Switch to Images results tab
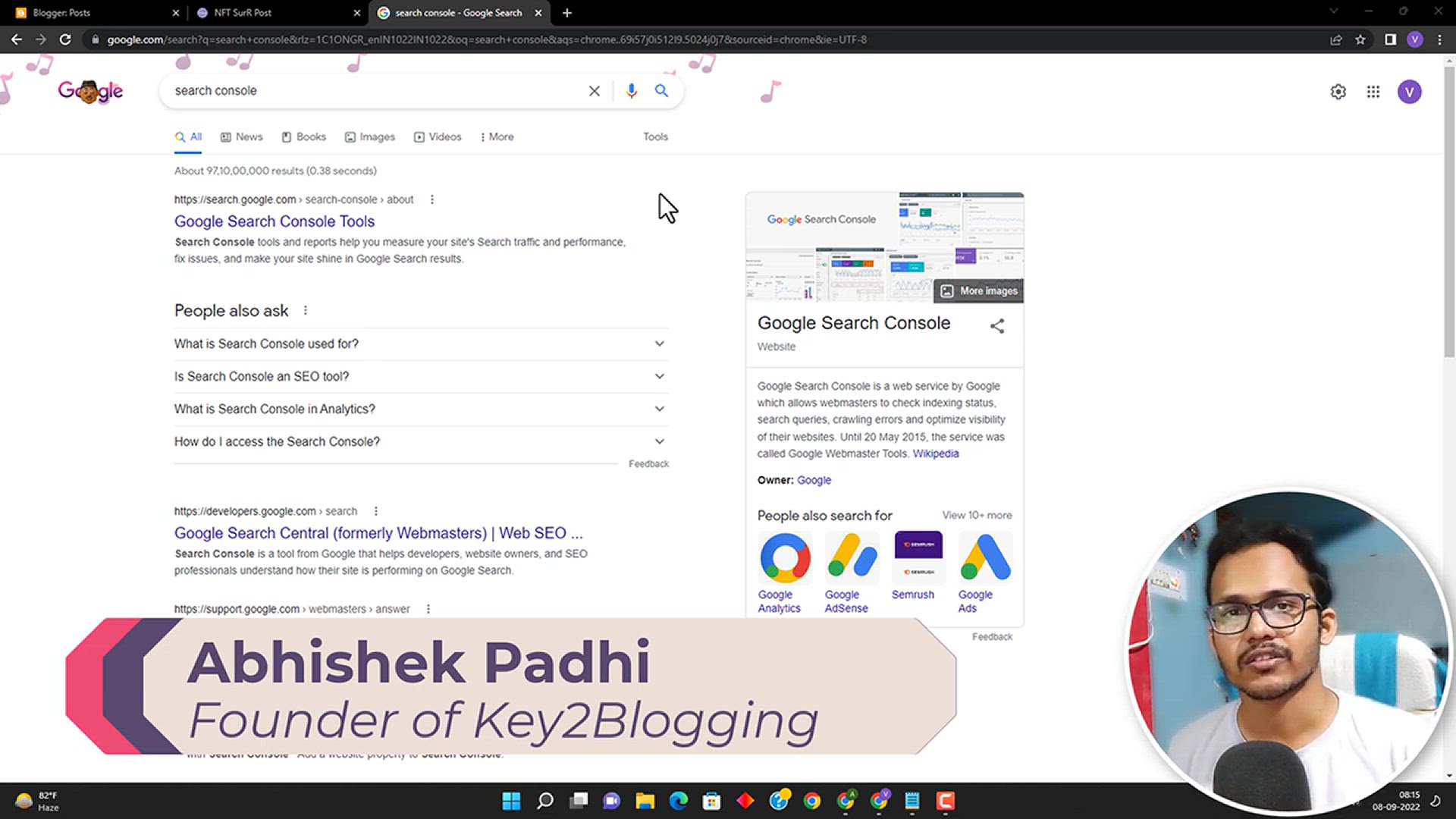Viewport: 1456px width, 819px height. pos(370,137)
